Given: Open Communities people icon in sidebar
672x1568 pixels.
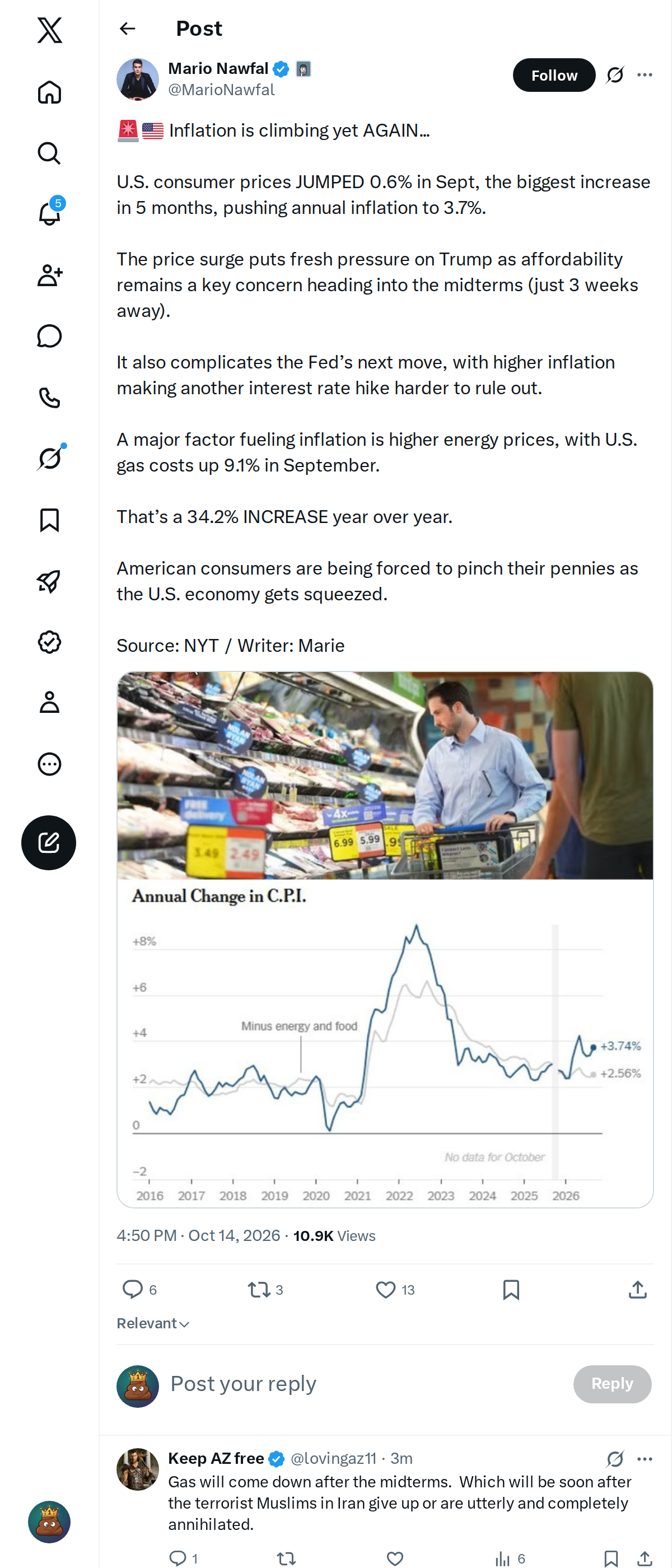Looking at the screenshot, I should [49, 275].
